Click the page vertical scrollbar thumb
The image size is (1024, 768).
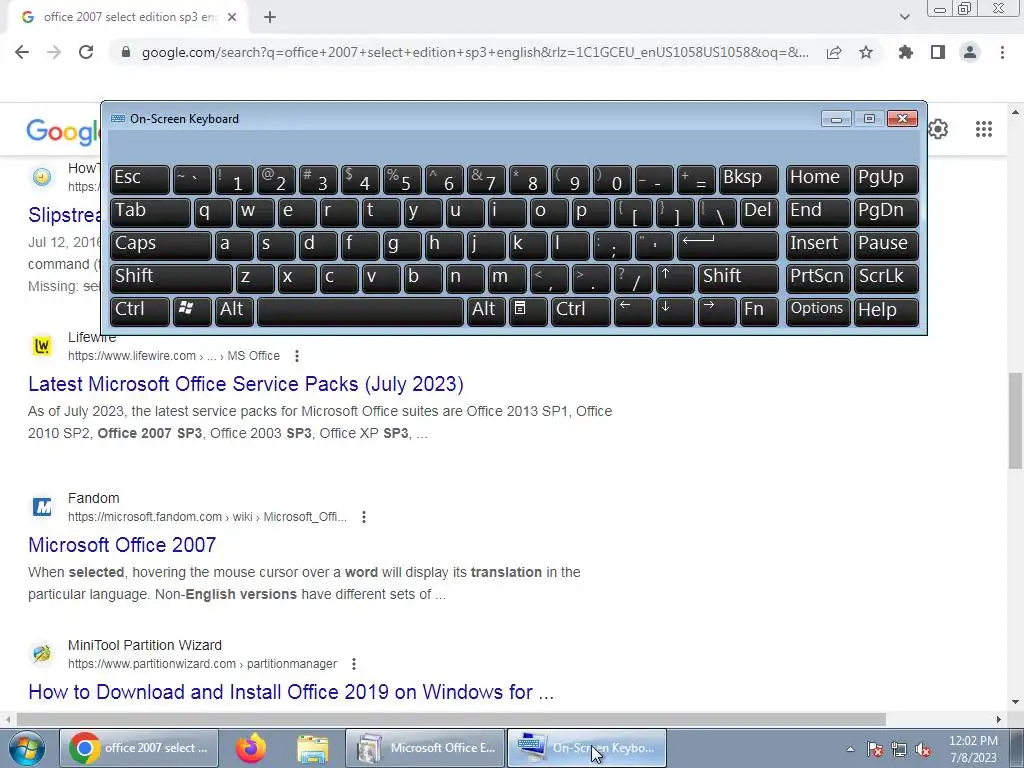1015,421
